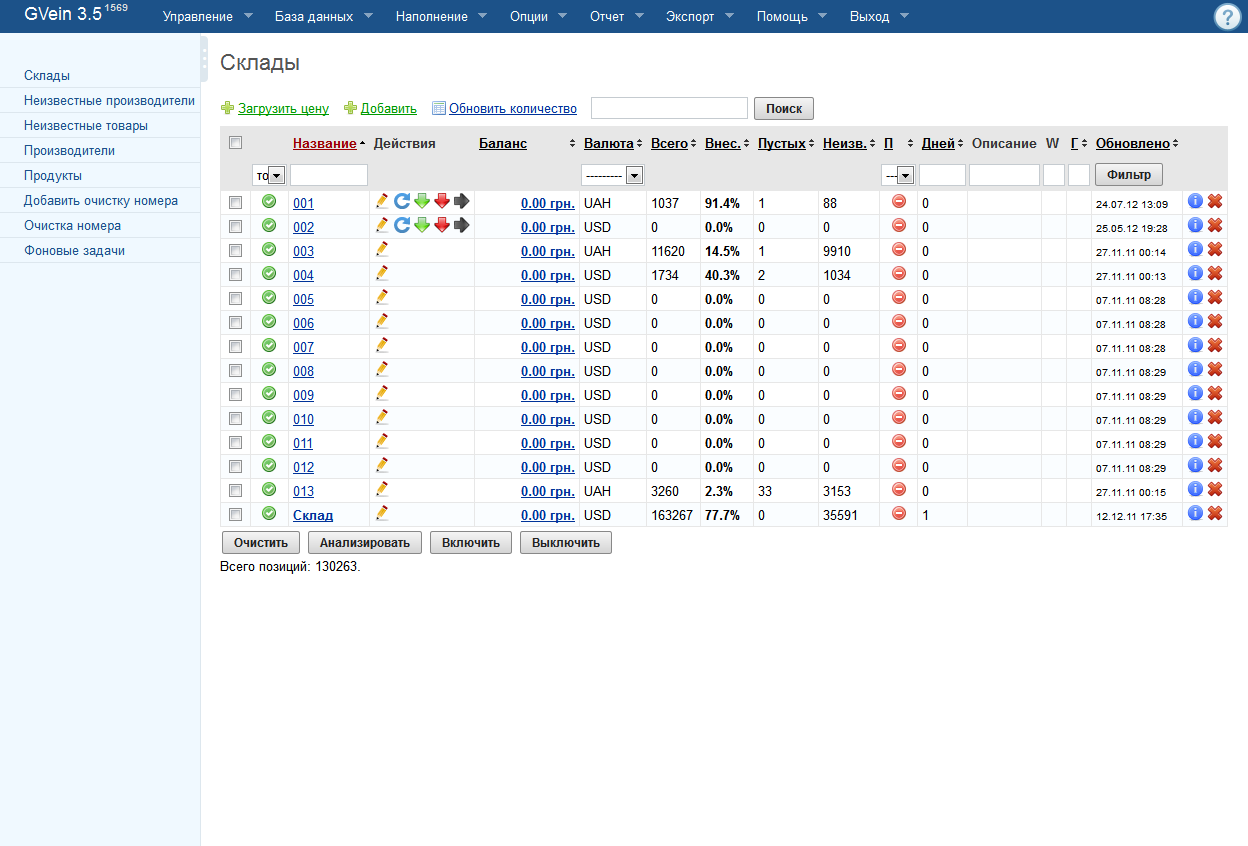Click the search text field next to Поиск
This screenshot has width=1248, height=846.
click(669, 108)
